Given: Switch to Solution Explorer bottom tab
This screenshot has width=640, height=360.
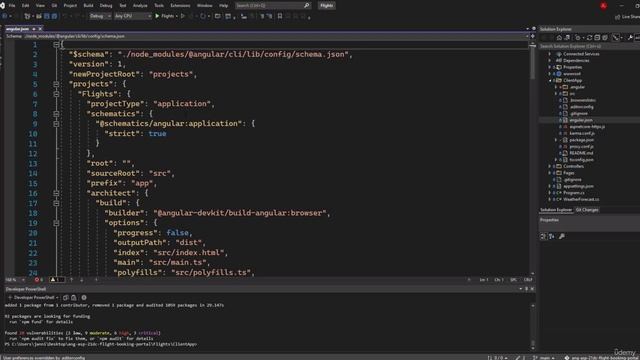Looking at the screenshot, I should 556,210.
